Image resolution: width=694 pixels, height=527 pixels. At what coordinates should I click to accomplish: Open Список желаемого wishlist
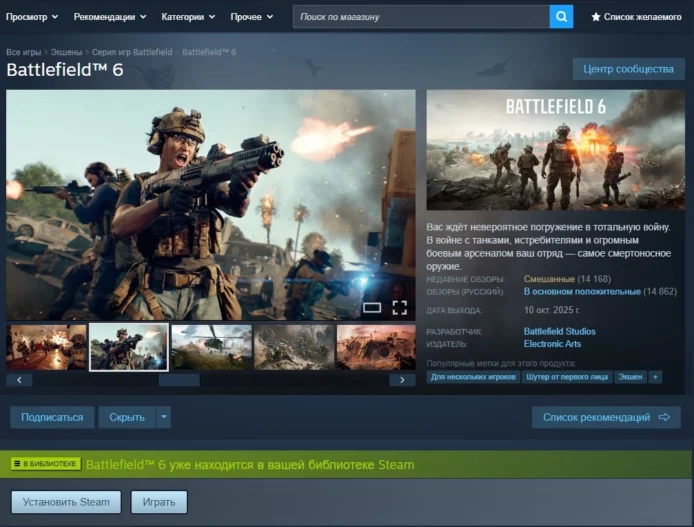[x=636, y=17]
